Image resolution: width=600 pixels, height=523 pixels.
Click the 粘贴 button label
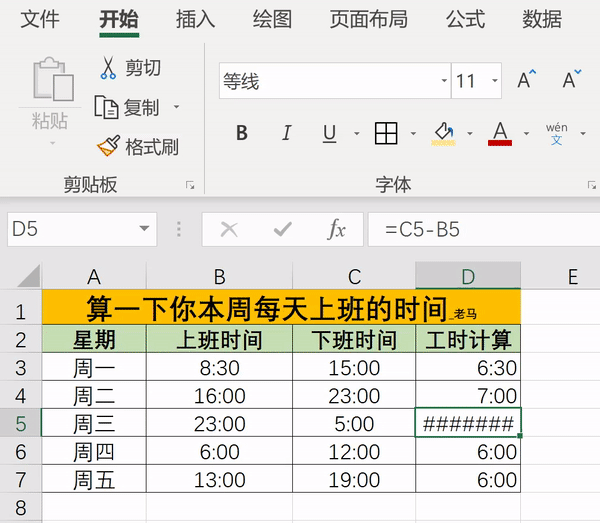tap(50, 121)
